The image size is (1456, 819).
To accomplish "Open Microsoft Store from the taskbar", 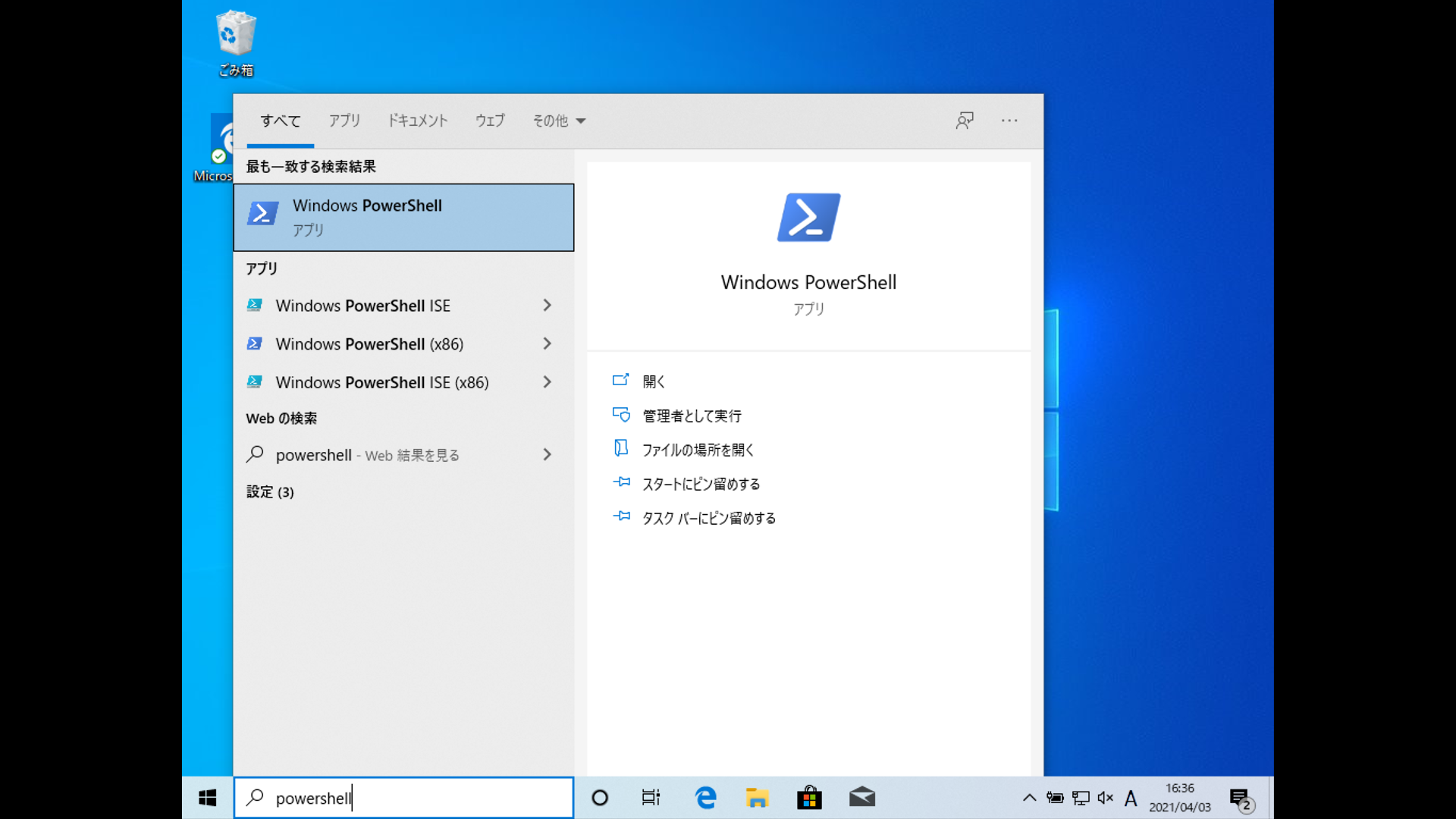I will click(x=809, y=798).
